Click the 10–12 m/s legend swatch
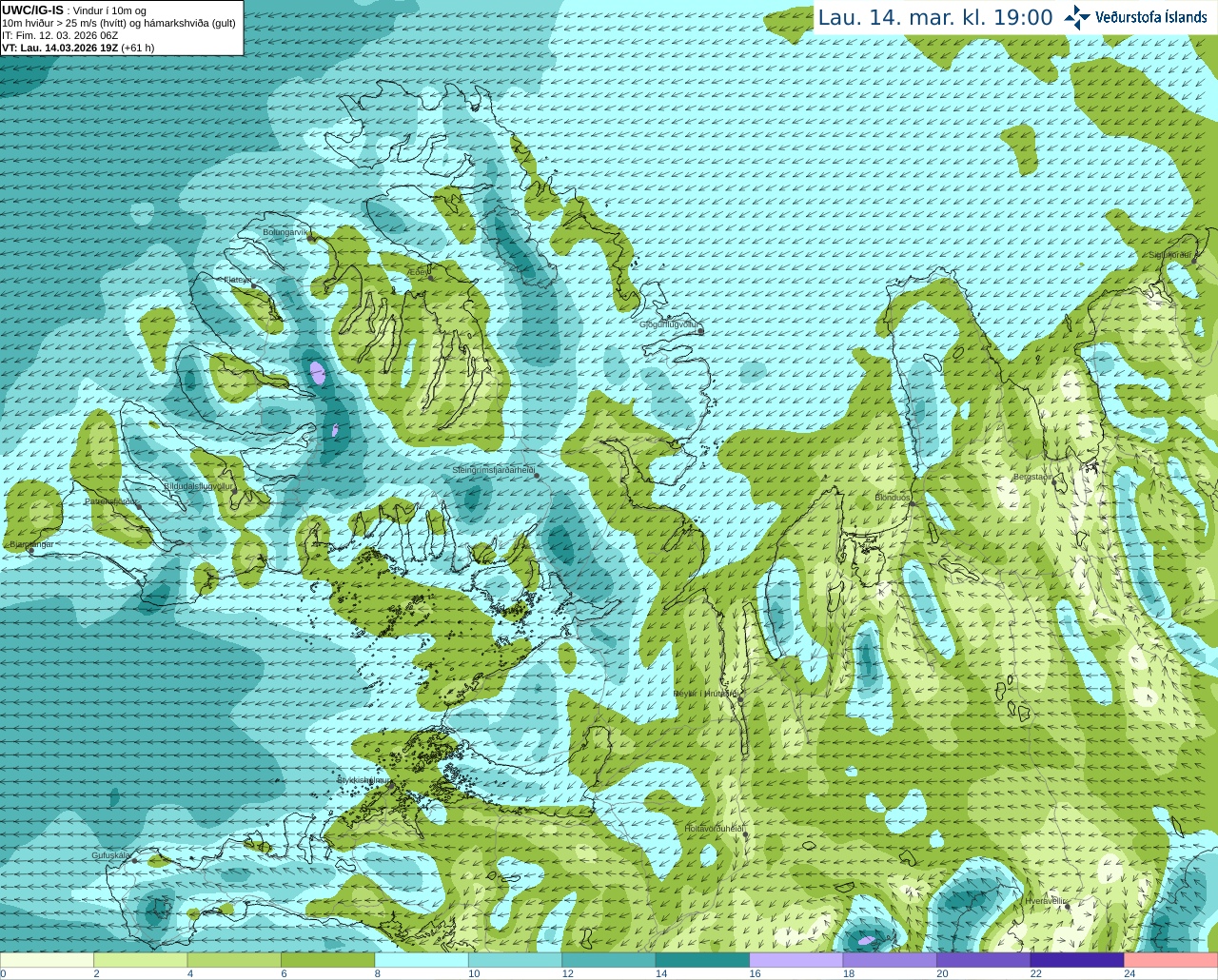The height and width of the screenshot is (980, 1218). [515, 960]
